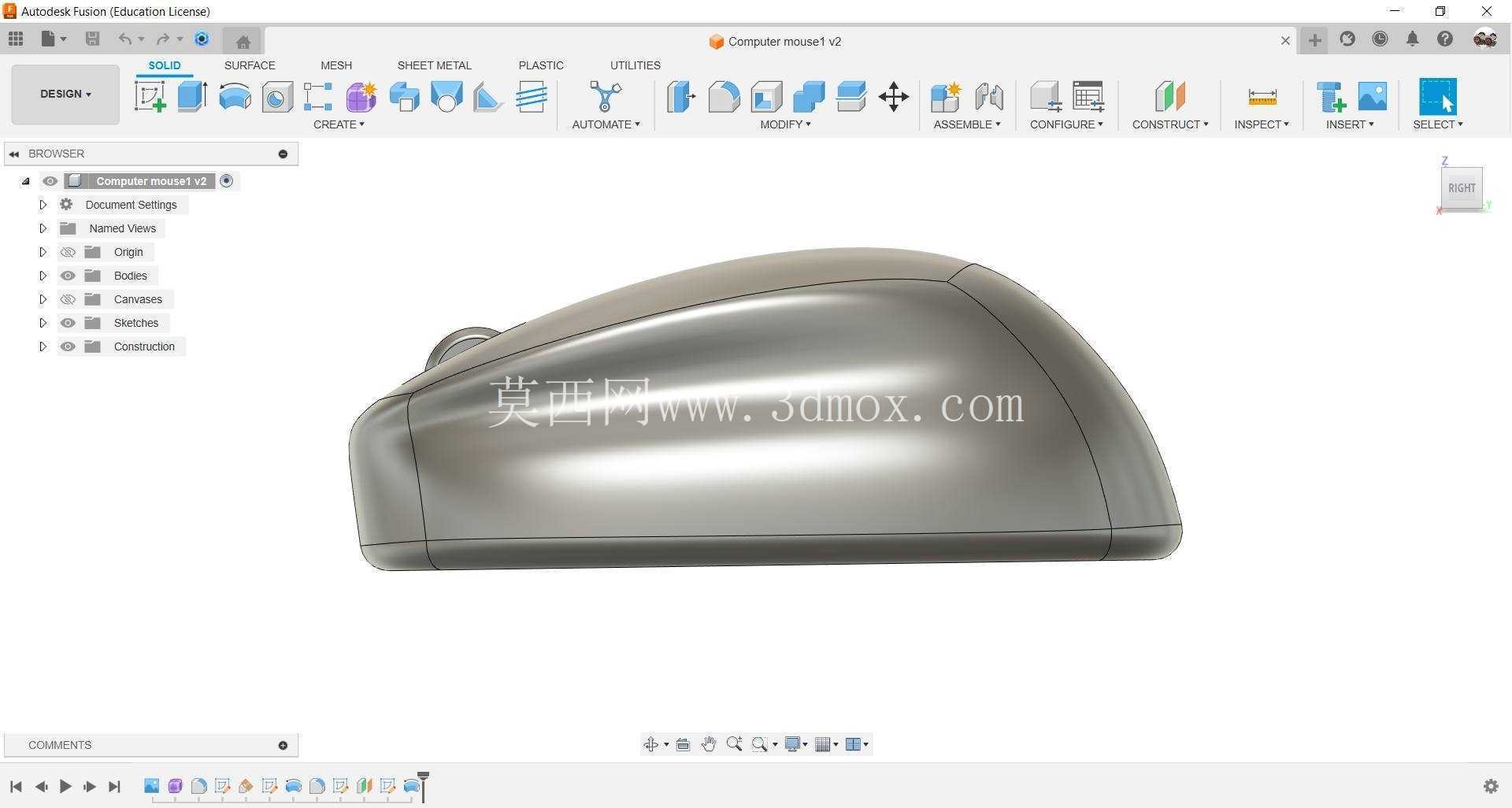The image size is (1512, 808).
Task: Open the DESIGN workspace dropdown
Action: (65, 94)
